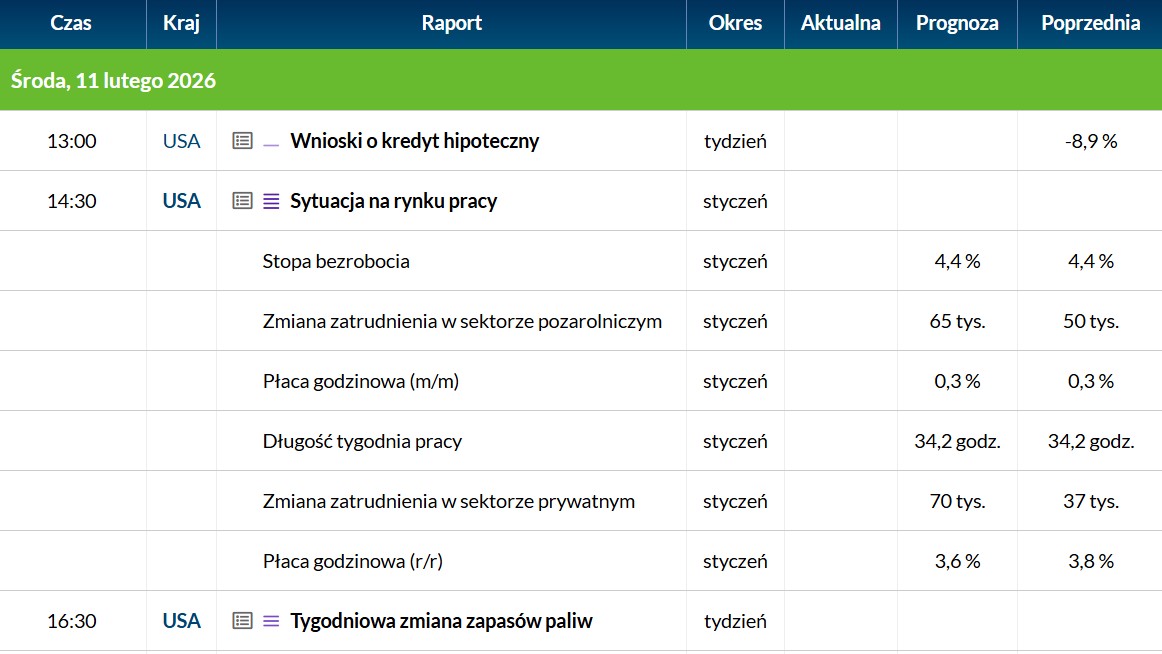Click the Poprzednia column header

1090,23
